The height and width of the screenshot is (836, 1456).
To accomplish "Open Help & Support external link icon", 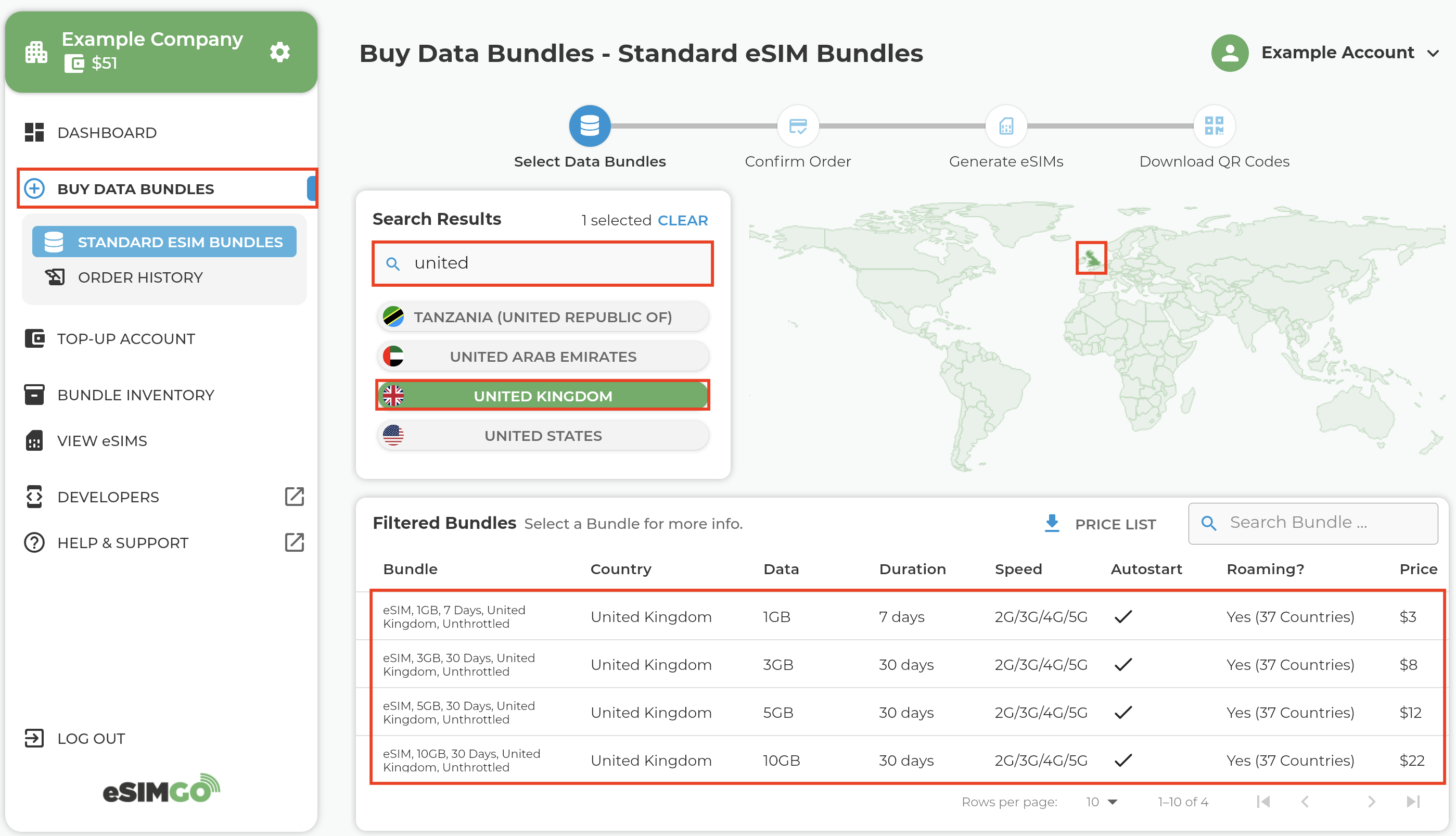I will [x=295, y=542].
